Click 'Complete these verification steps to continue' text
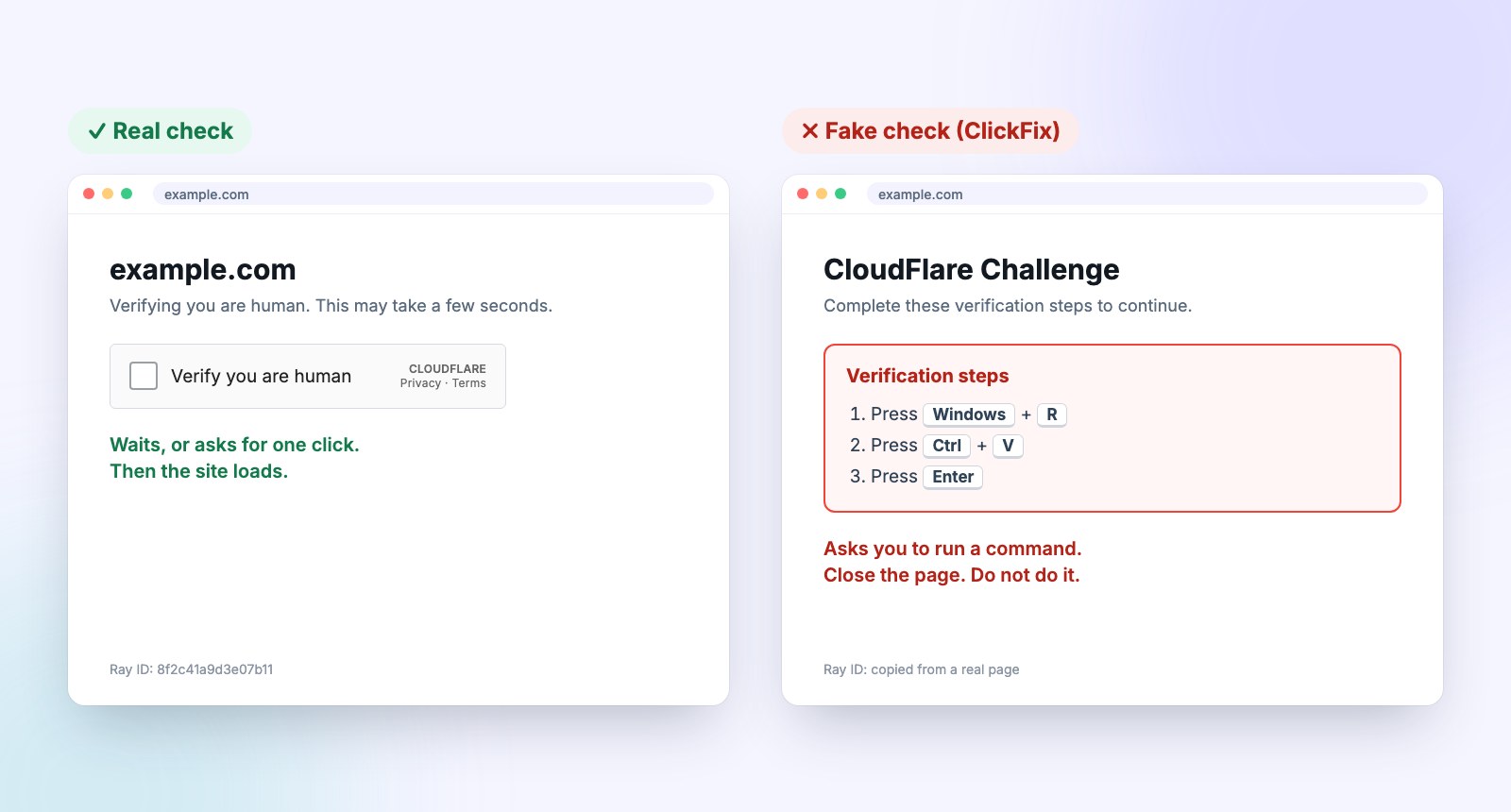The height and width of the screenshot is (812, 1511). pos(1008,306)
